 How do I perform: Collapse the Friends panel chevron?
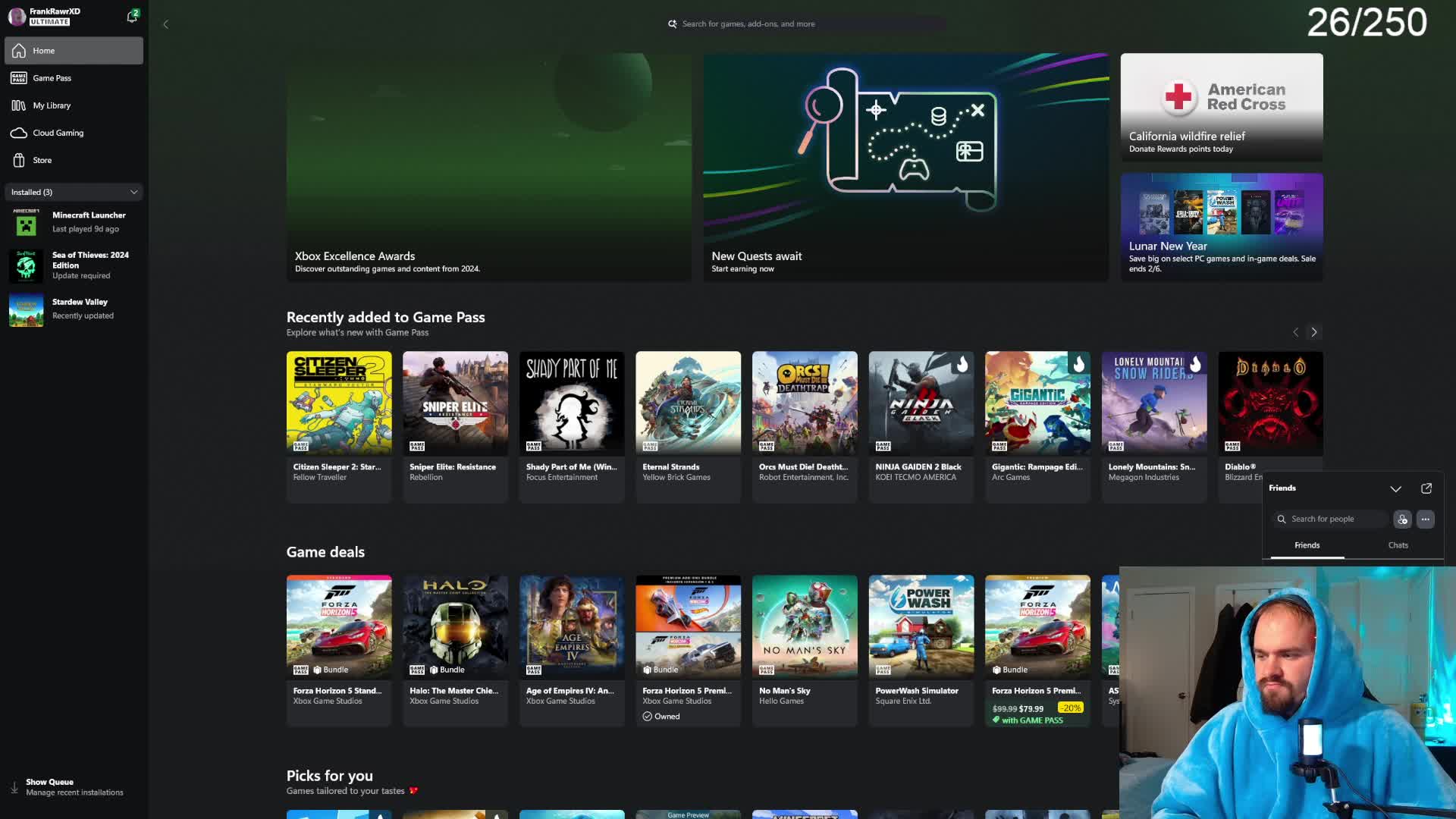click(1395, 489)
